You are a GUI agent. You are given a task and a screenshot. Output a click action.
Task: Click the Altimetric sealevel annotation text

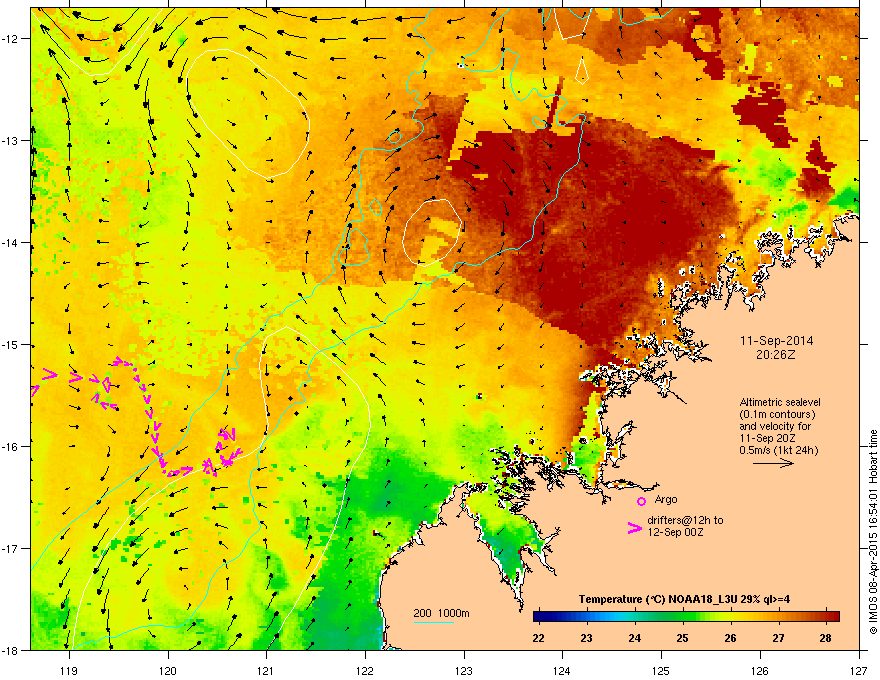(x=780, y=402)
